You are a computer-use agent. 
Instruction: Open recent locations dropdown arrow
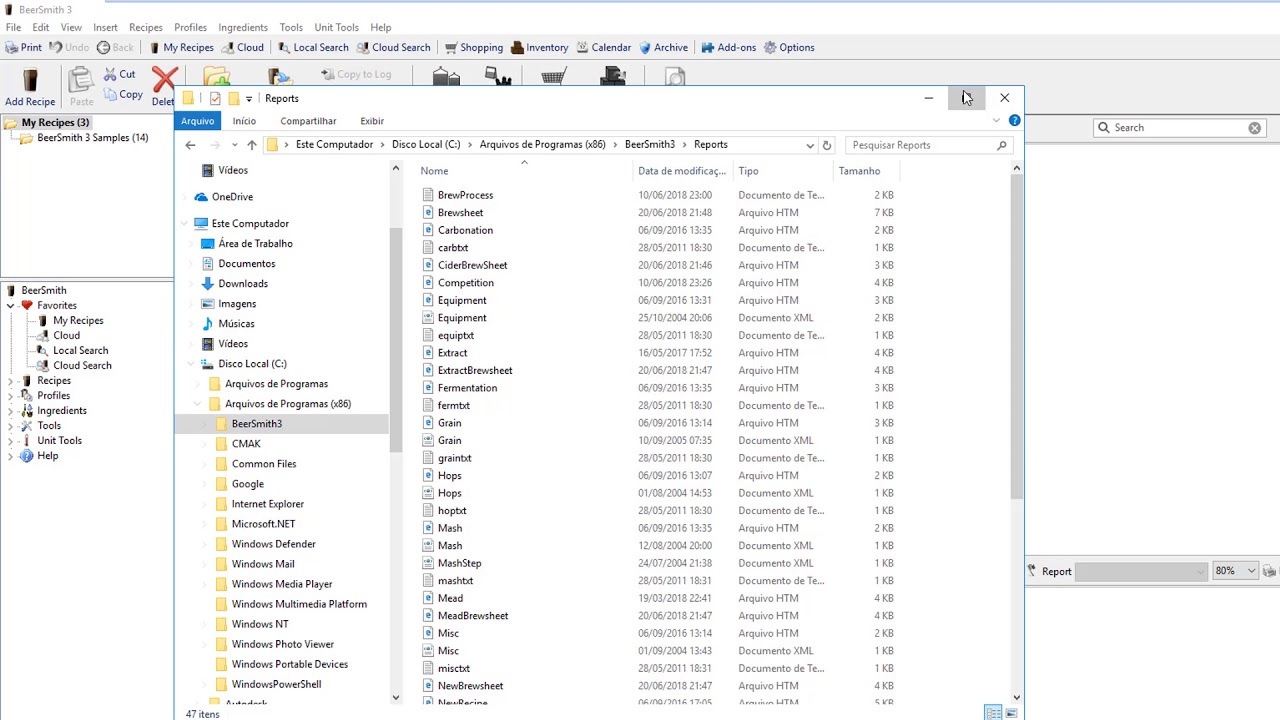(234, 145)
